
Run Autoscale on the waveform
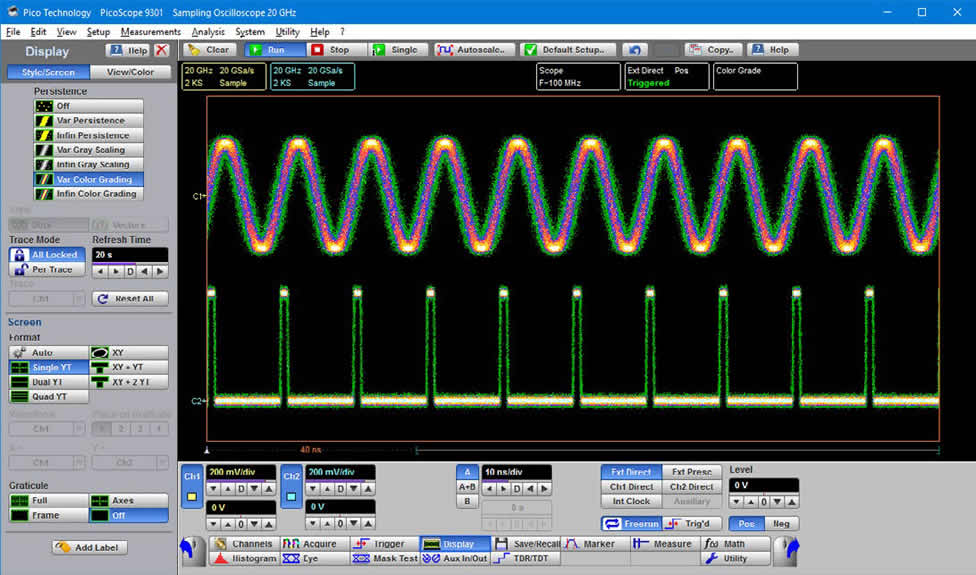[x=475, y=50]
